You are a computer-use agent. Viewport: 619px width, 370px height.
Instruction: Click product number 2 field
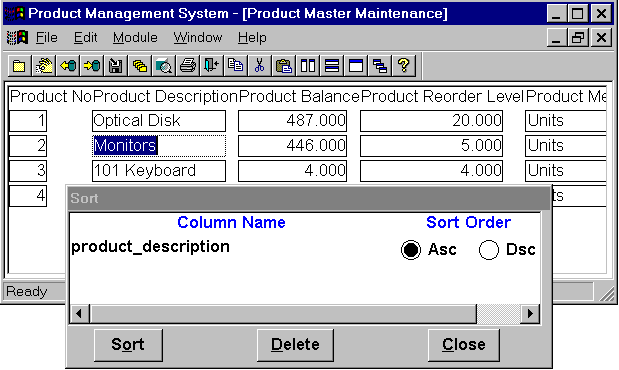pos(28,146)
